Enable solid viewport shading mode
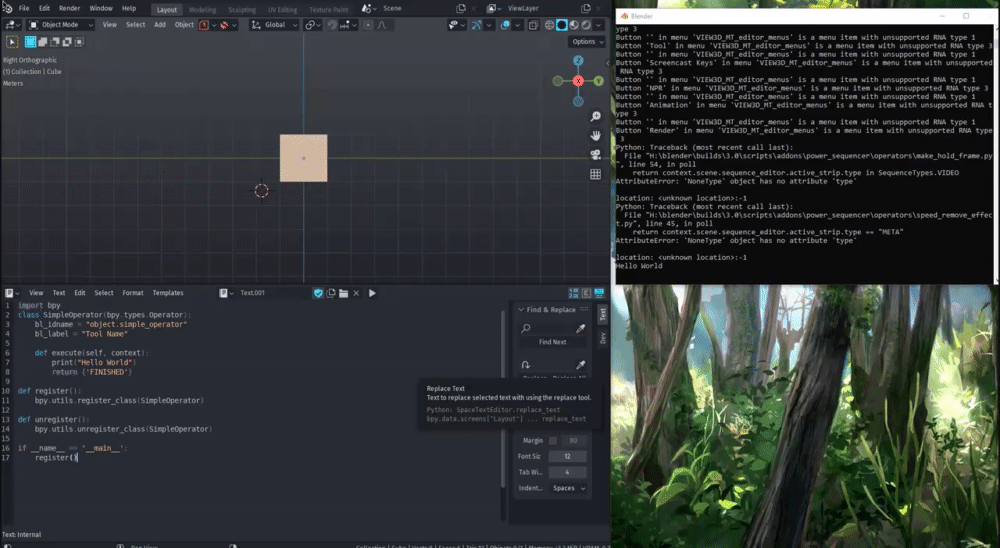The height and width of the screenshot is (548, 1000). 561,25
